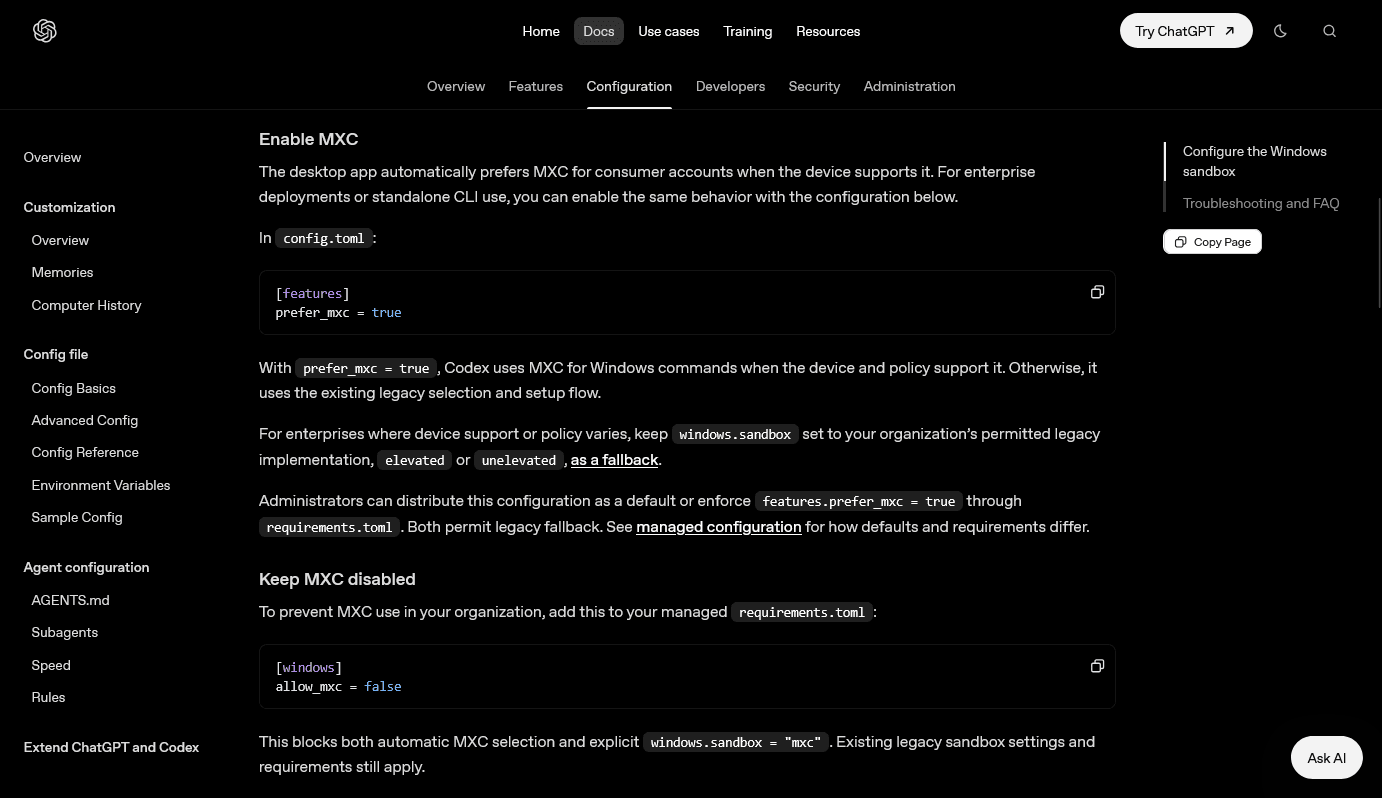1382x798 pixels.
Task: Toggle dark mode moon icon
Action: (1280, 31)
